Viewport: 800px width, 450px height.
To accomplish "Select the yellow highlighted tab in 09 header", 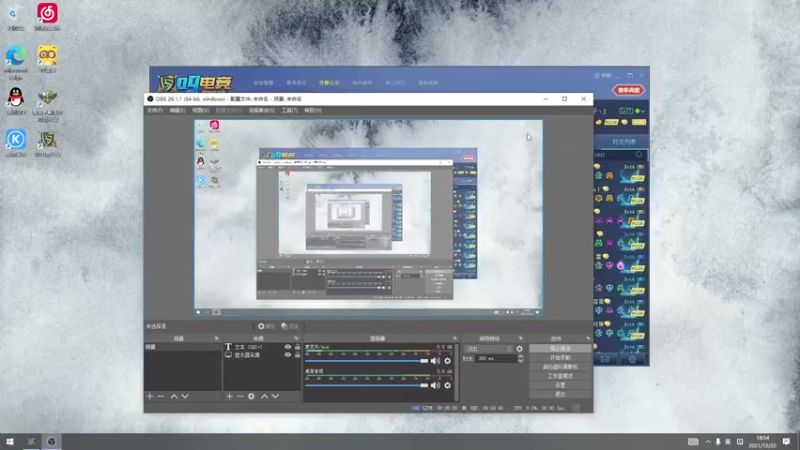I will 329,83.
